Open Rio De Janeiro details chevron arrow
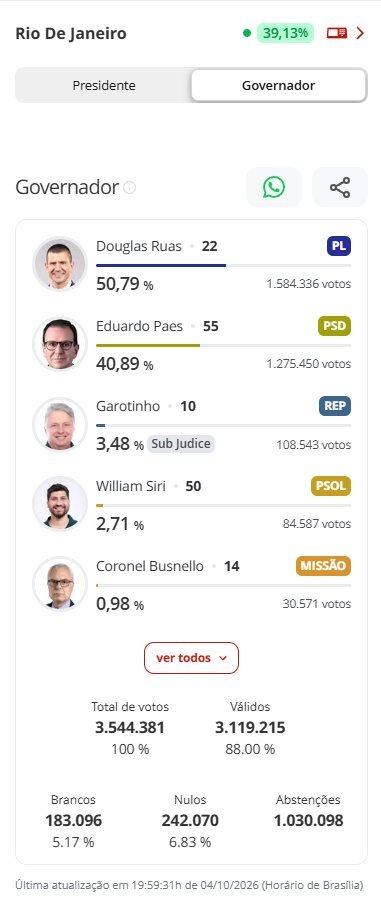 click(x=360, y=33)
